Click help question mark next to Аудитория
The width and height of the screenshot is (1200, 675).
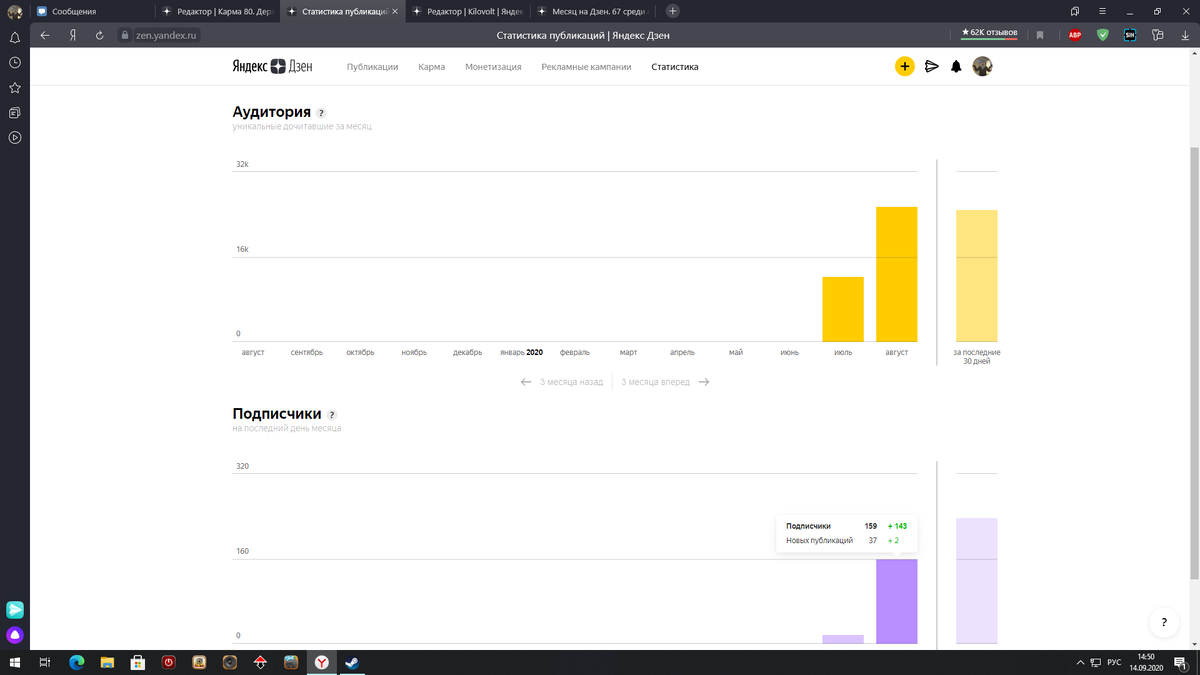321,113
